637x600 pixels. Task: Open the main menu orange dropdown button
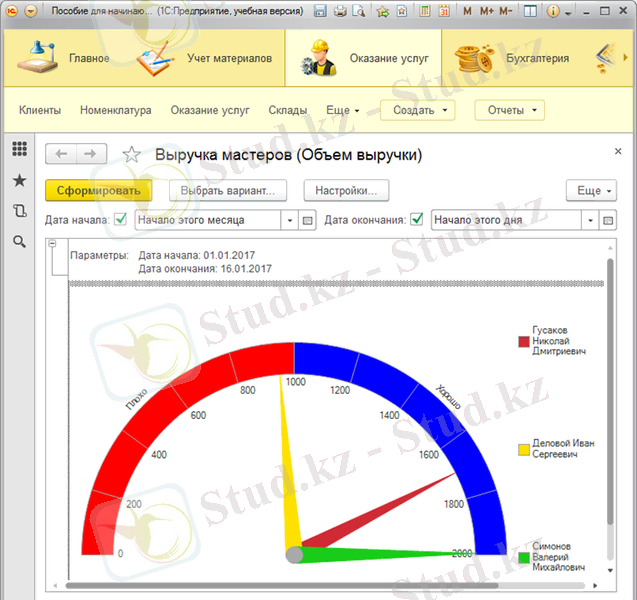31,11
